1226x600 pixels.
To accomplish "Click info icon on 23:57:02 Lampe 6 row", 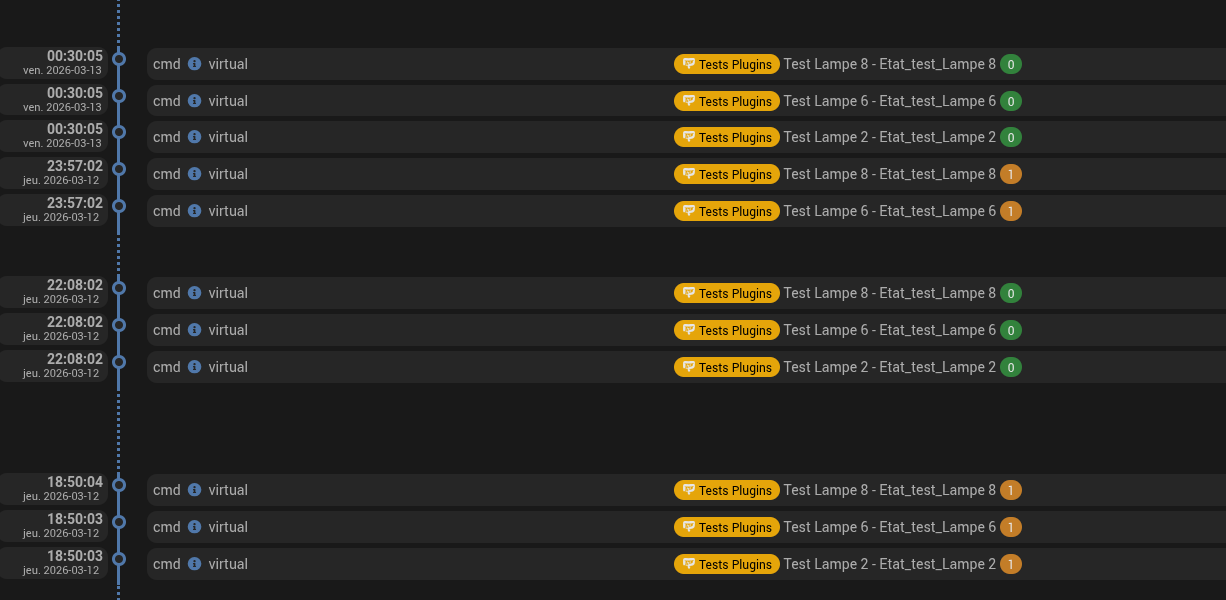I will pos(195,211).
